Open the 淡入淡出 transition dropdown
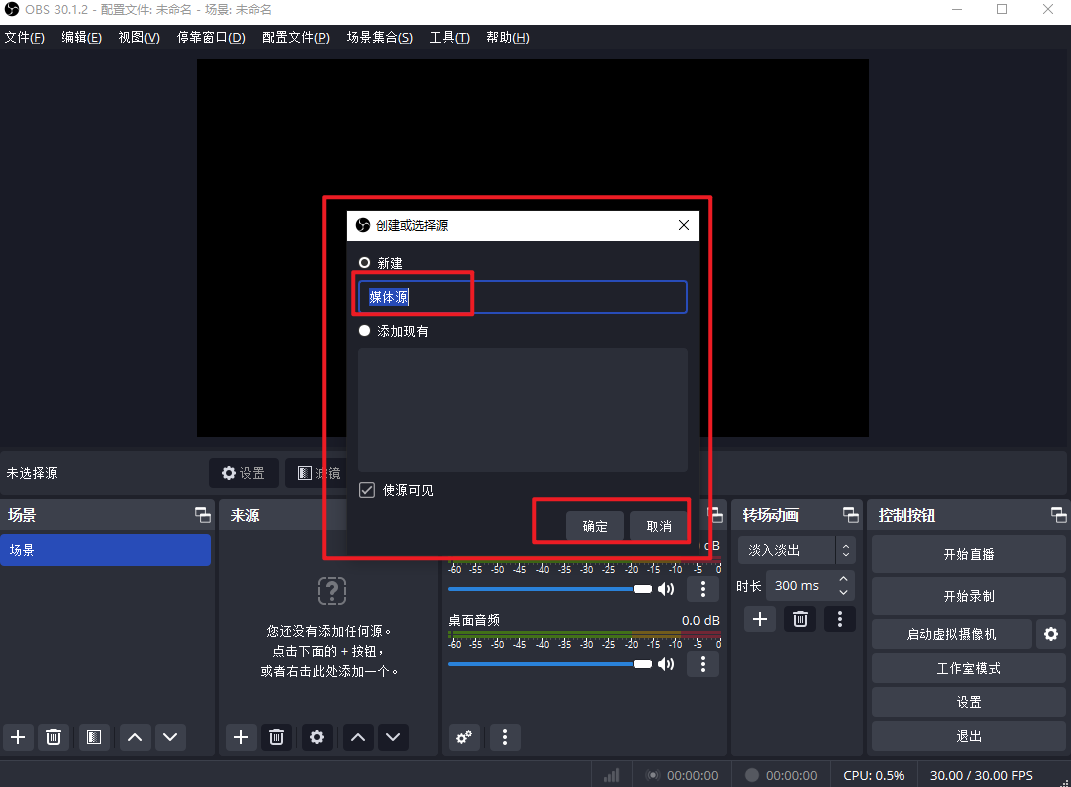Viewport: 1071px width, 787px height. pyautogui.click(x=796, y=550)
